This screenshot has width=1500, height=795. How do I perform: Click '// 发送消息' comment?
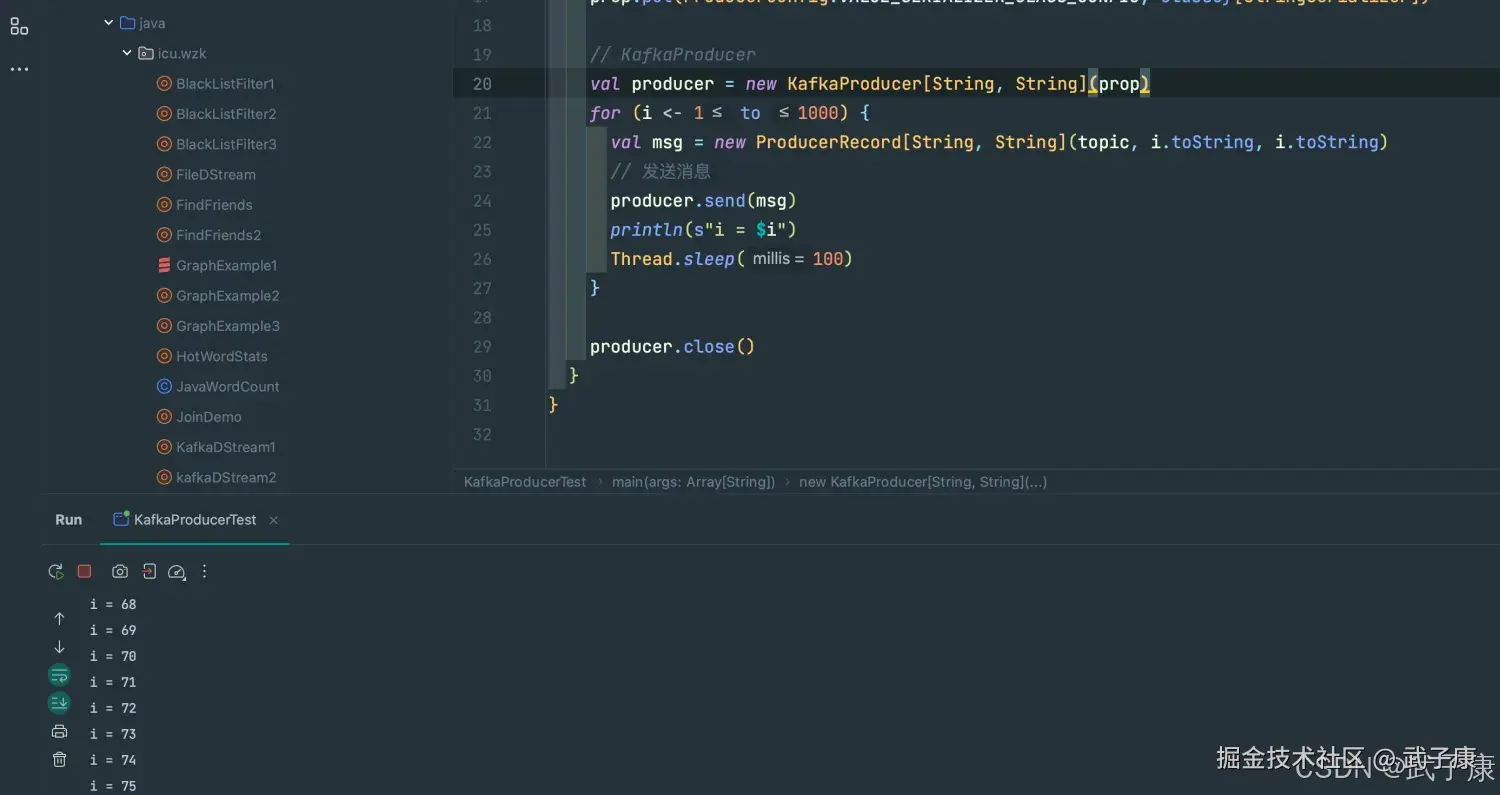660,172
